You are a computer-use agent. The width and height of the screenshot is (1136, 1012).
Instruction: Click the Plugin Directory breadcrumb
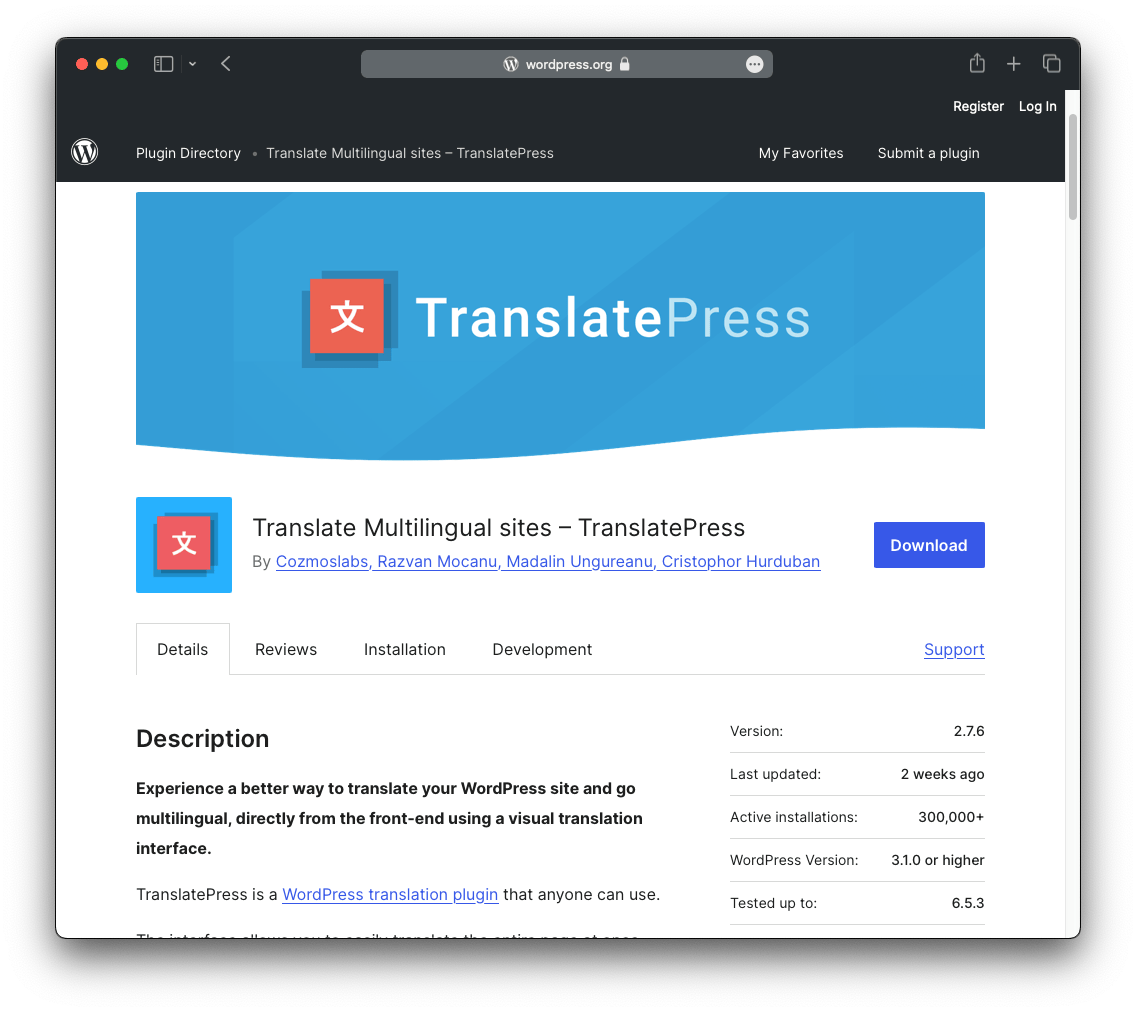(188, 153)
